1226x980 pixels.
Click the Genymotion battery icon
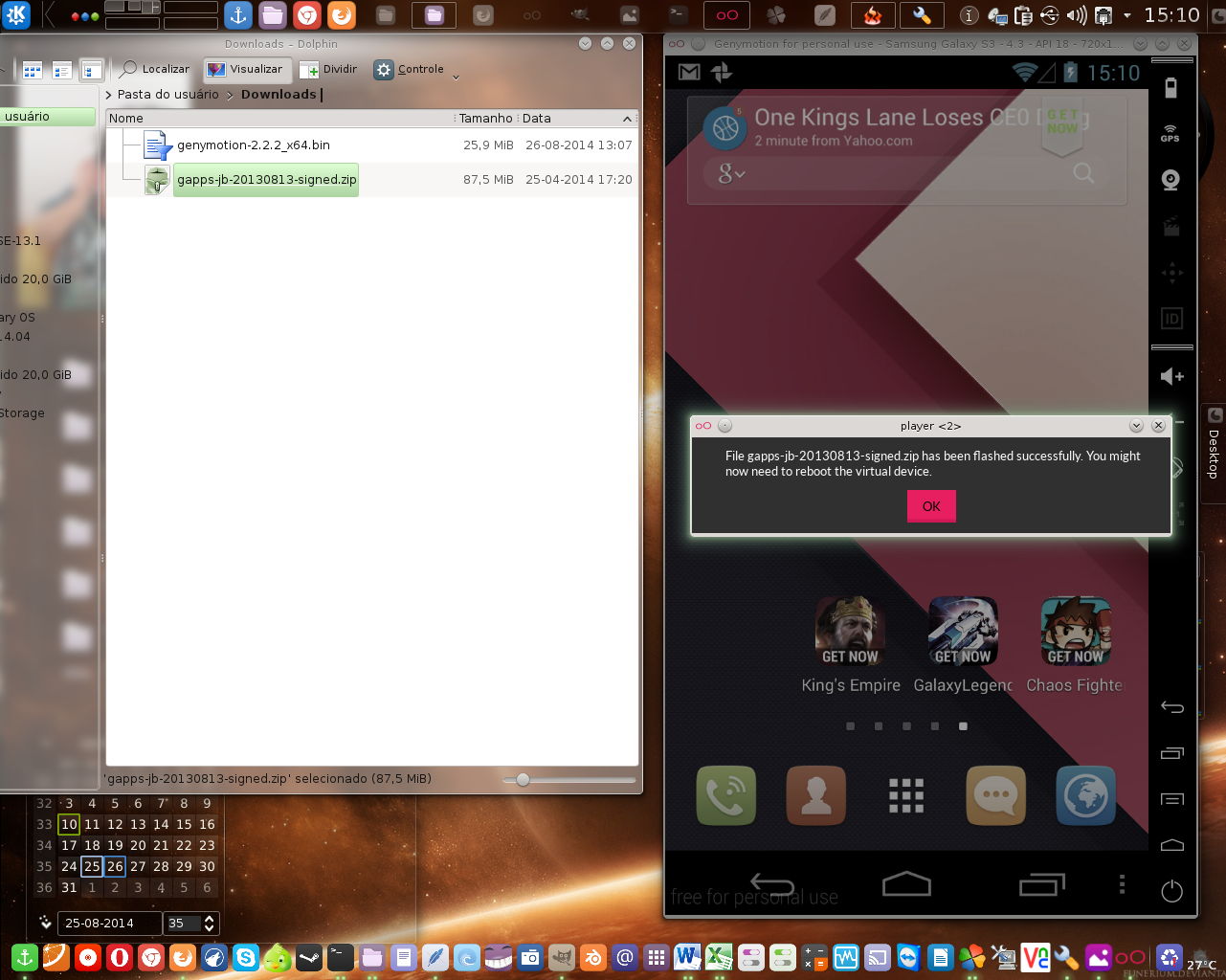(x=1170, y=89)
